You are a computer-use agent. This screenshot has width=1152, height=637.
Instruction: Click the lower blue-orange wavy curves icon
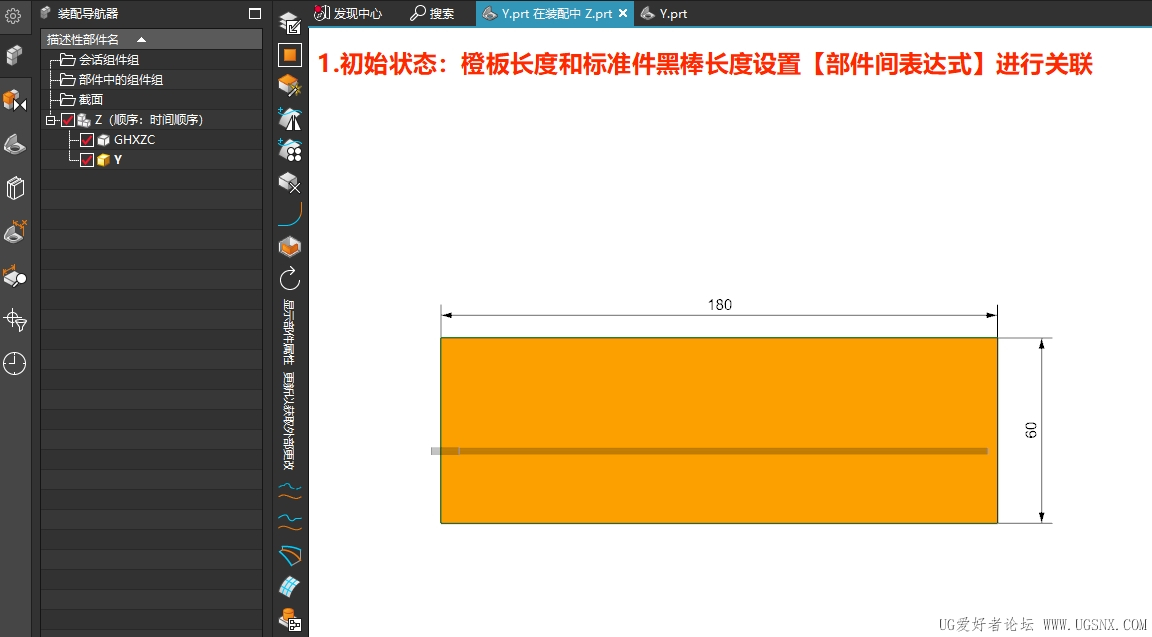click(x=290, y=522)
